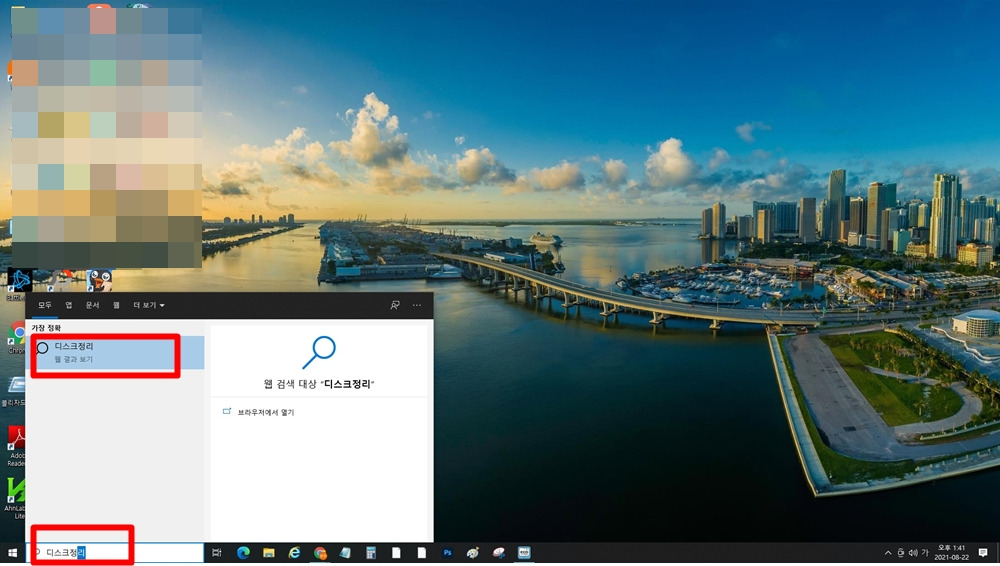Viewport: 1000px width, 566px height.
Task: Select the 디스크정리 web result
Action: pos(117,352)
